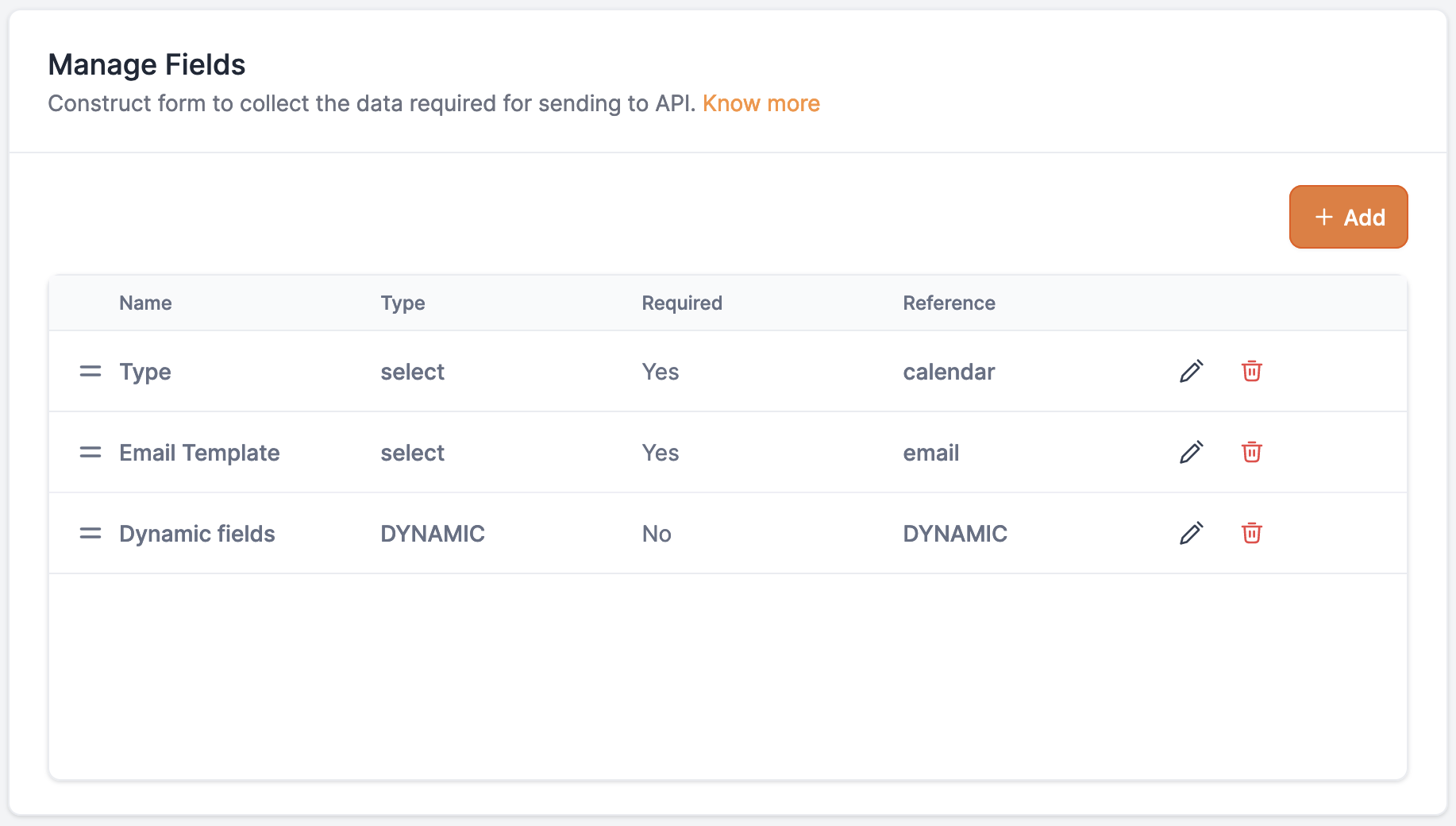This screenshot has height=826, width=1456.
Task: Select the Email Template name cell
Action: (199, 453)
